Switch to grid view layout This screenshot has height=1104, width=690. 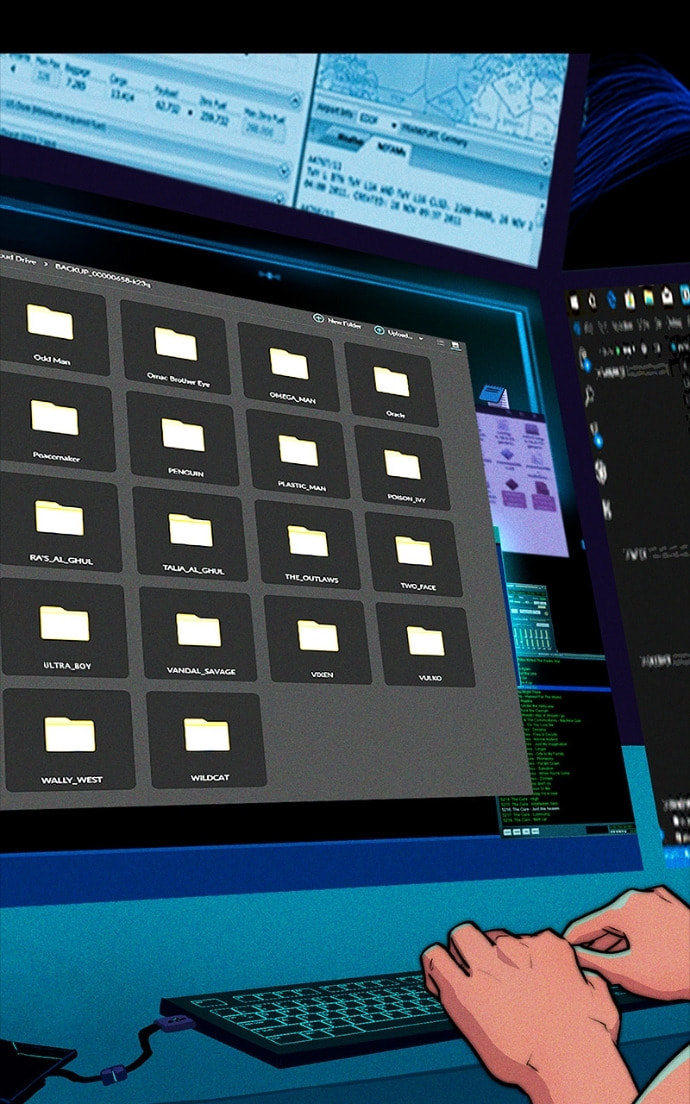(456, 346)
